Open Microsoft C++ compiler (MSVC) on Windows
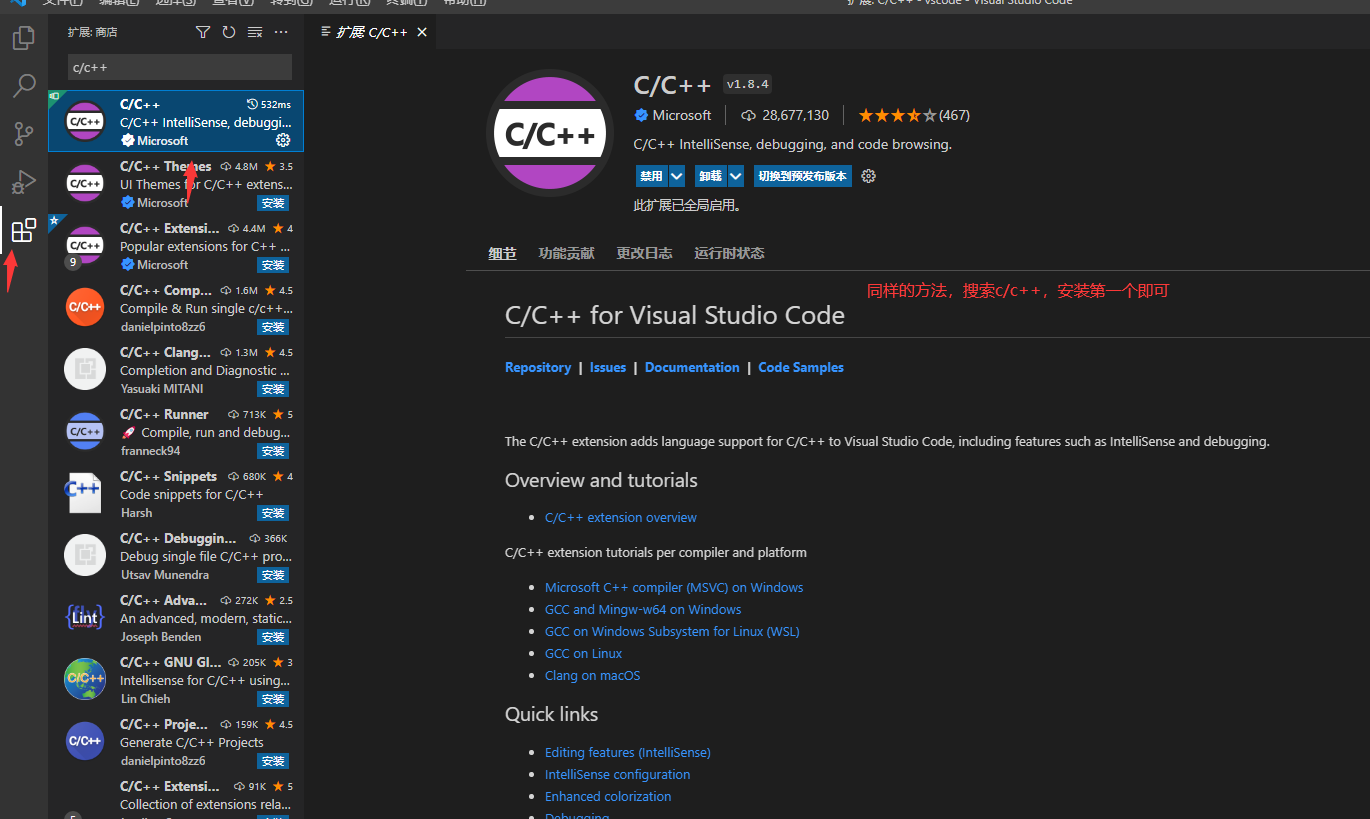 674,587
